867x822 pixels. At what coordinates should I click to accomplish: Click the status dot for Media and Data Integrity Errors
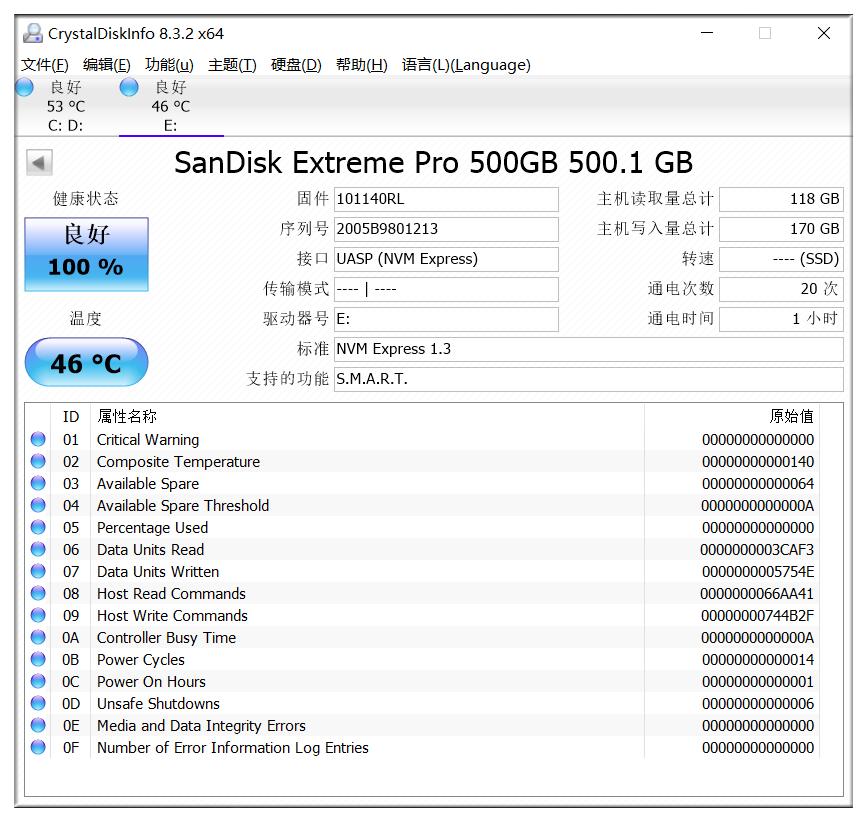pos(38,725)
